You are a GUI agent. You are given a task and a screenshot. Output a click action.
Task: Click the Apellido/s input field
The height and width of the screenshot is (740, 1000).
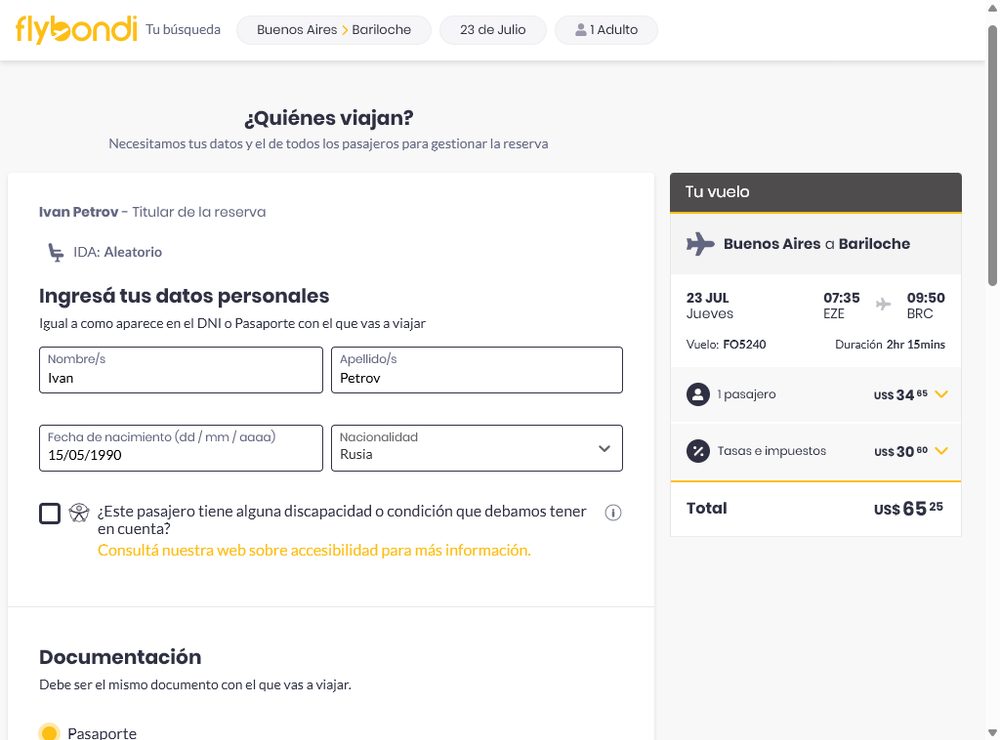pyautogui.click(x=477, y=370)
